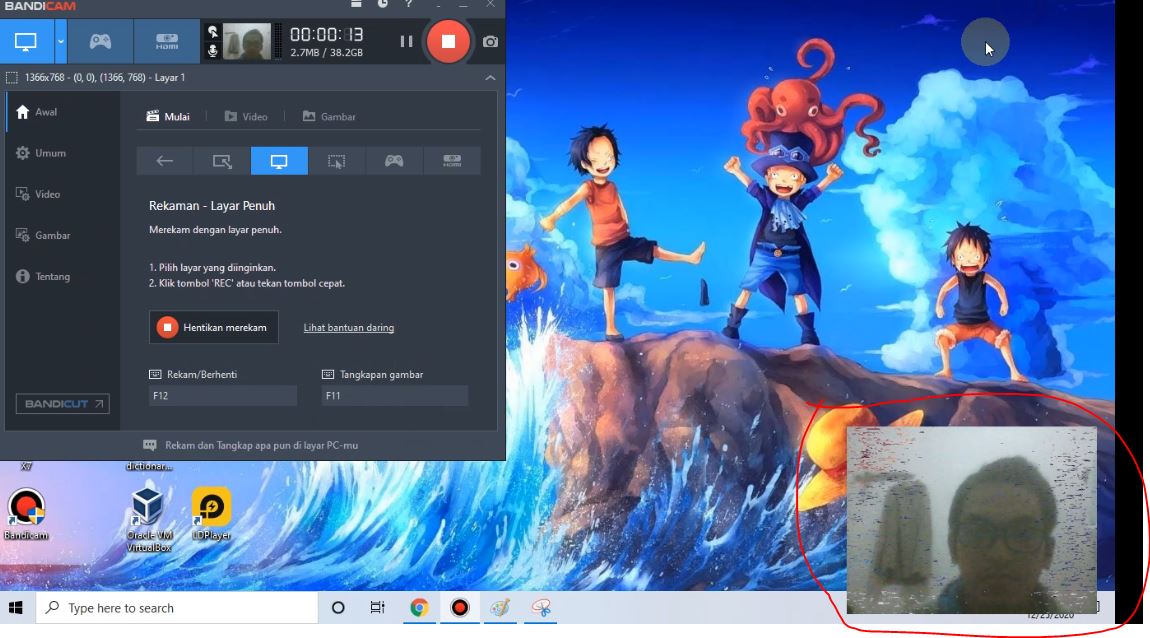Screen dimensions: 1150x638
Task: Open the Oracle VM VirtualBox desktop shortcut
Action: tap(148, 519)
